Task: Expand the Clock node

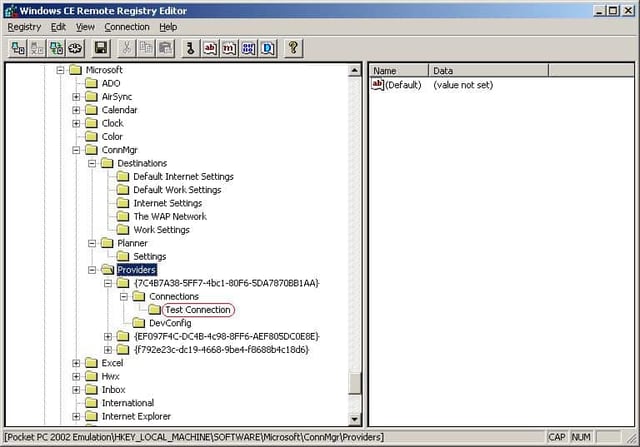Action: pyautogui.click(x=76, y=123)
